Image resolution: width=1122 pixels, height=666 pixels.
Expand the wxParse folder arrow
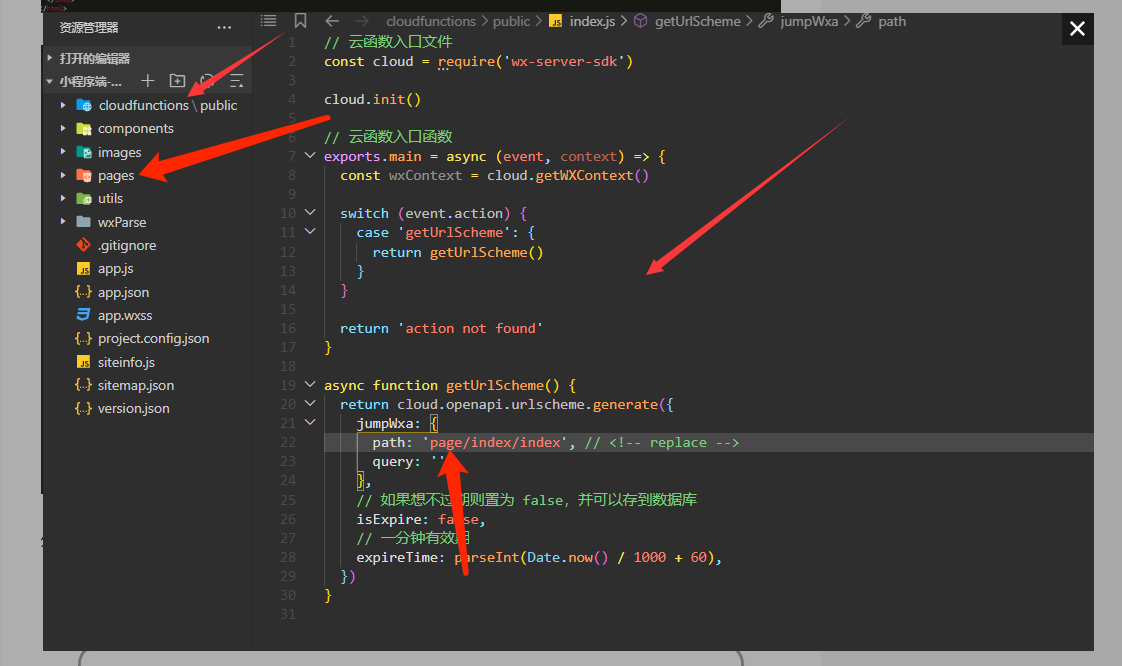[63, 222]
